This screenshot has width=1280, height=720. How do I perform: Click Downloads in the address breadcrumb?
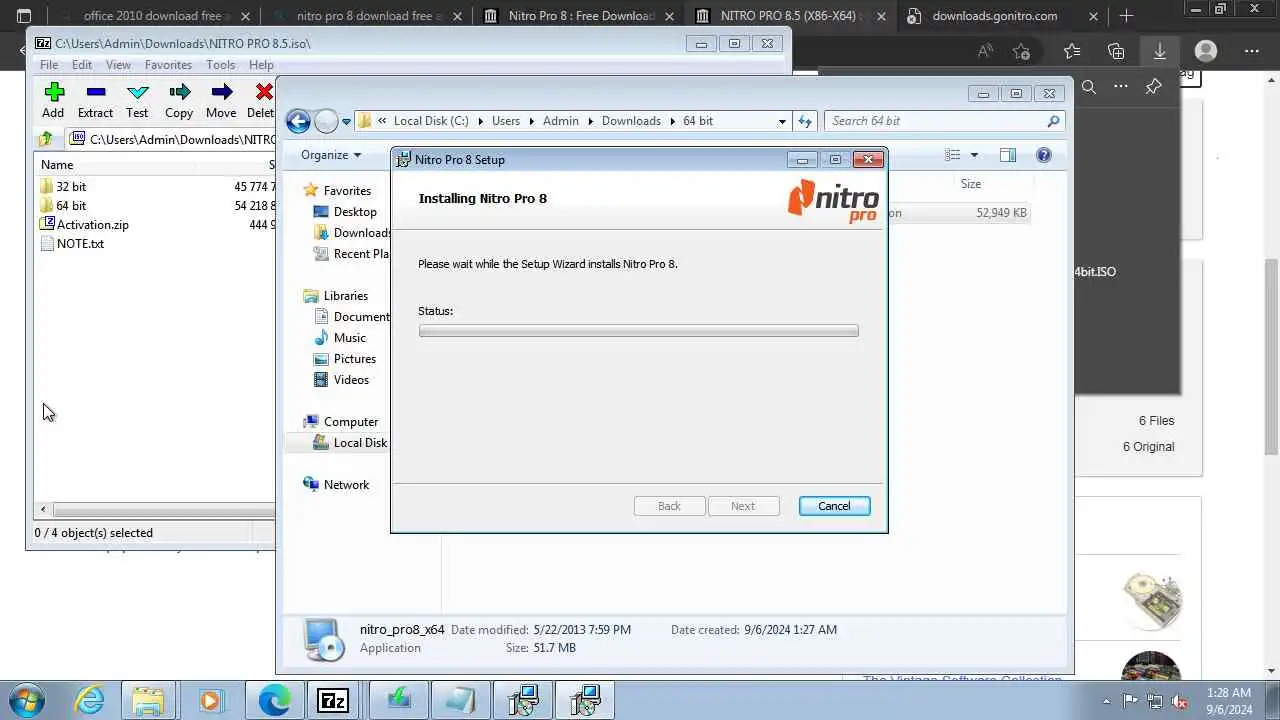click(x=631, y=121)
